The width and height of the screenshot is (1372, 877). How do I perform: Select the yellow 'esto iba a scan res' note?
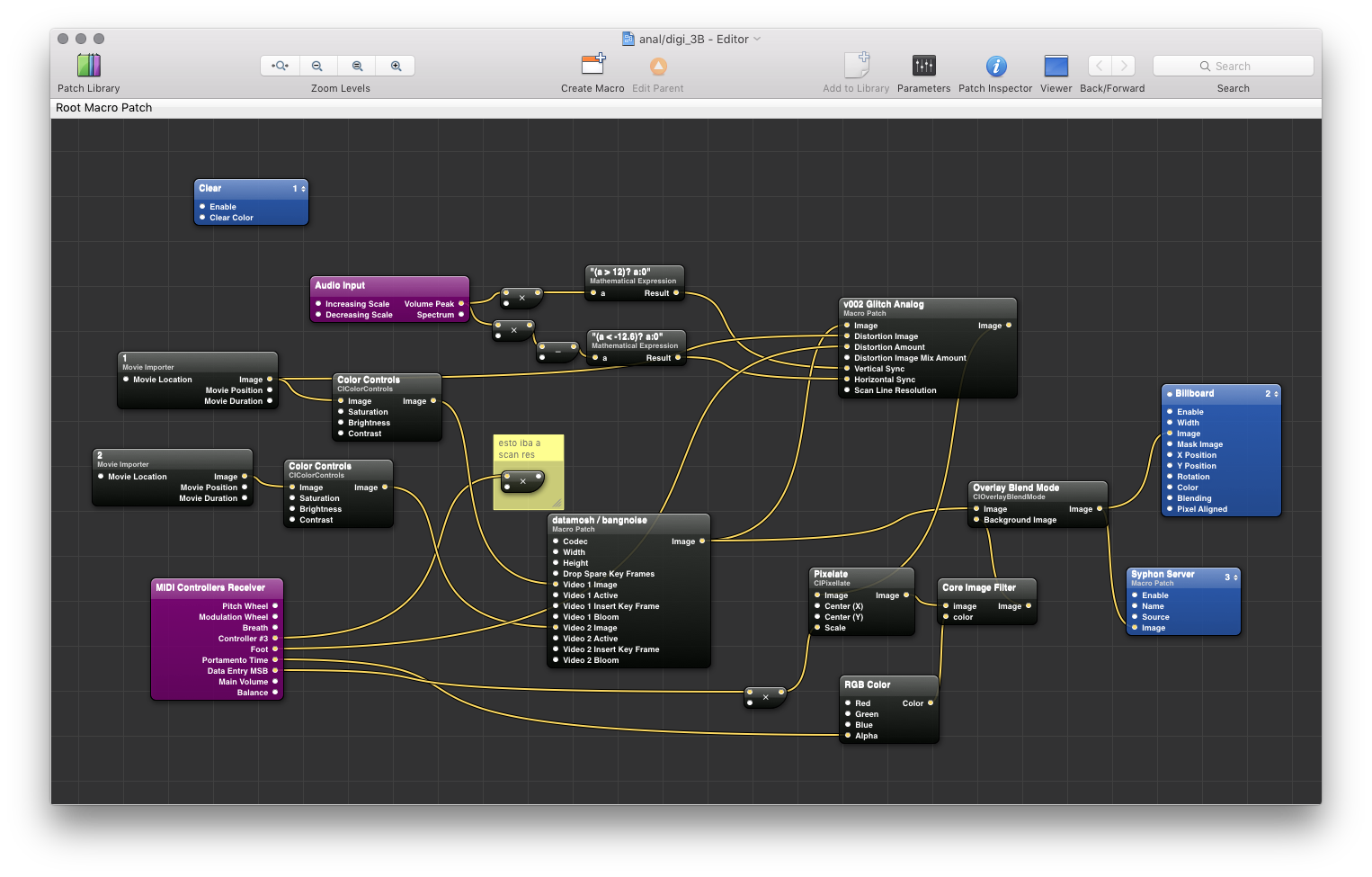[529, 448]
